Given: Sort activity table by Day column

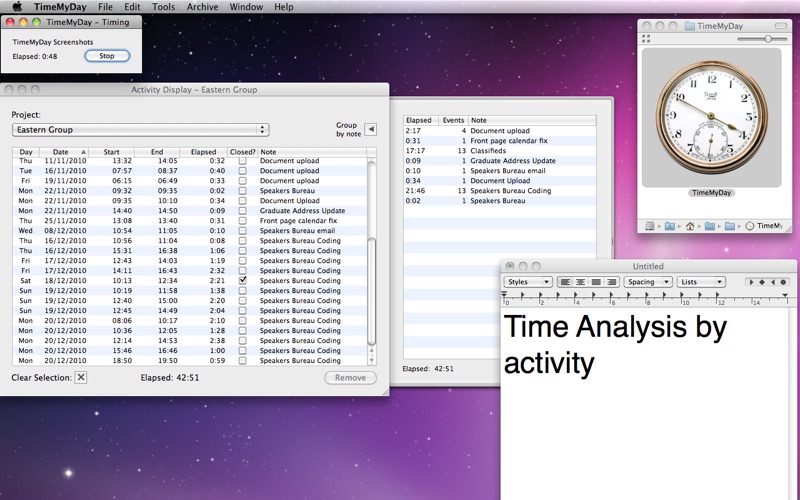Looking at the screenshot, I should 26,152.
